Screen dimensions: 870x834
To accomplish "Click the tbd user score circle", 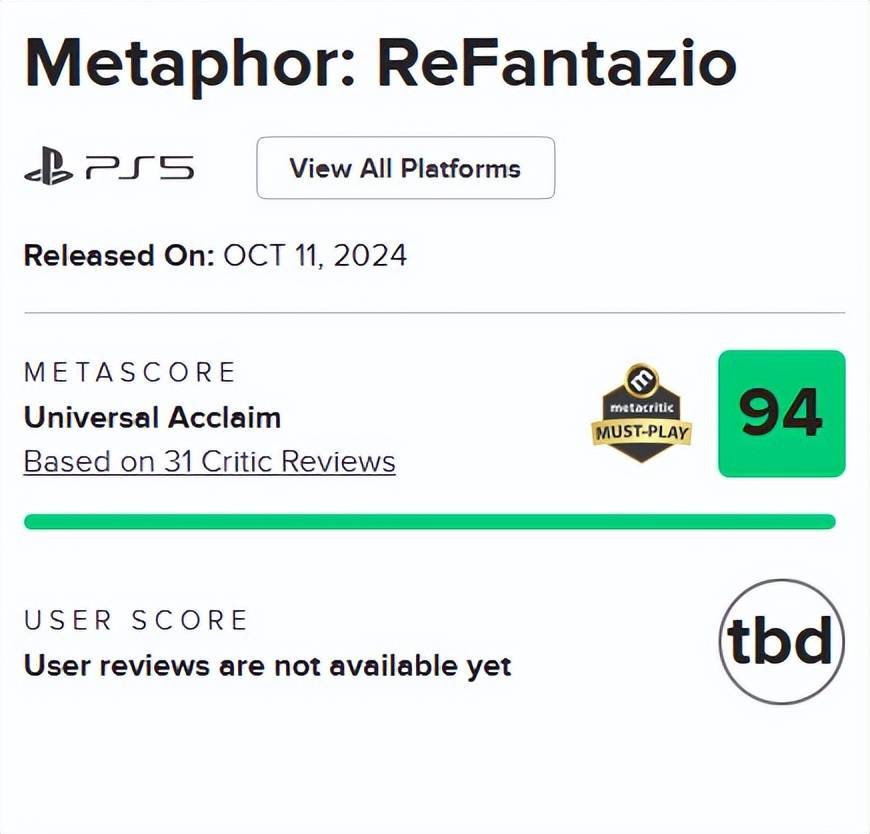I will (x=781, y=642).
